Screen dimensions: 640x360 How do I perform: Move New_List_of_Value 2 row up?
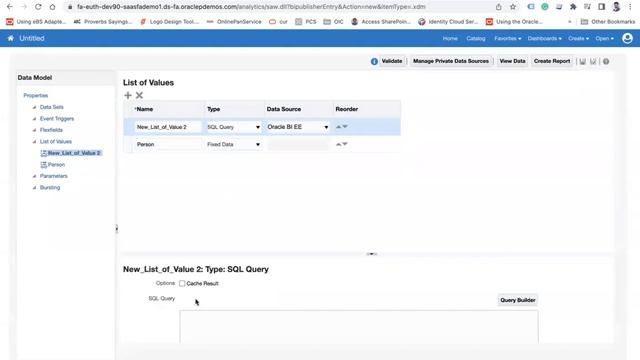pyautogui.click(x=338, y=127)
